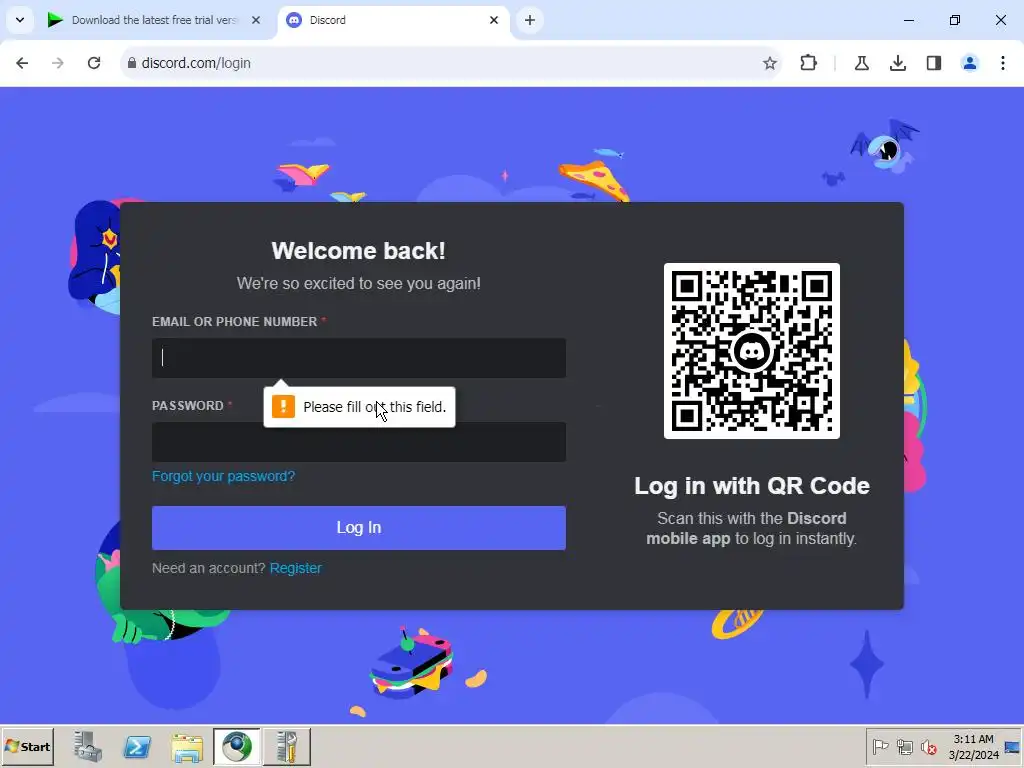Go back to previous page
Screen dimensions: 1024x768
(22, 63)
